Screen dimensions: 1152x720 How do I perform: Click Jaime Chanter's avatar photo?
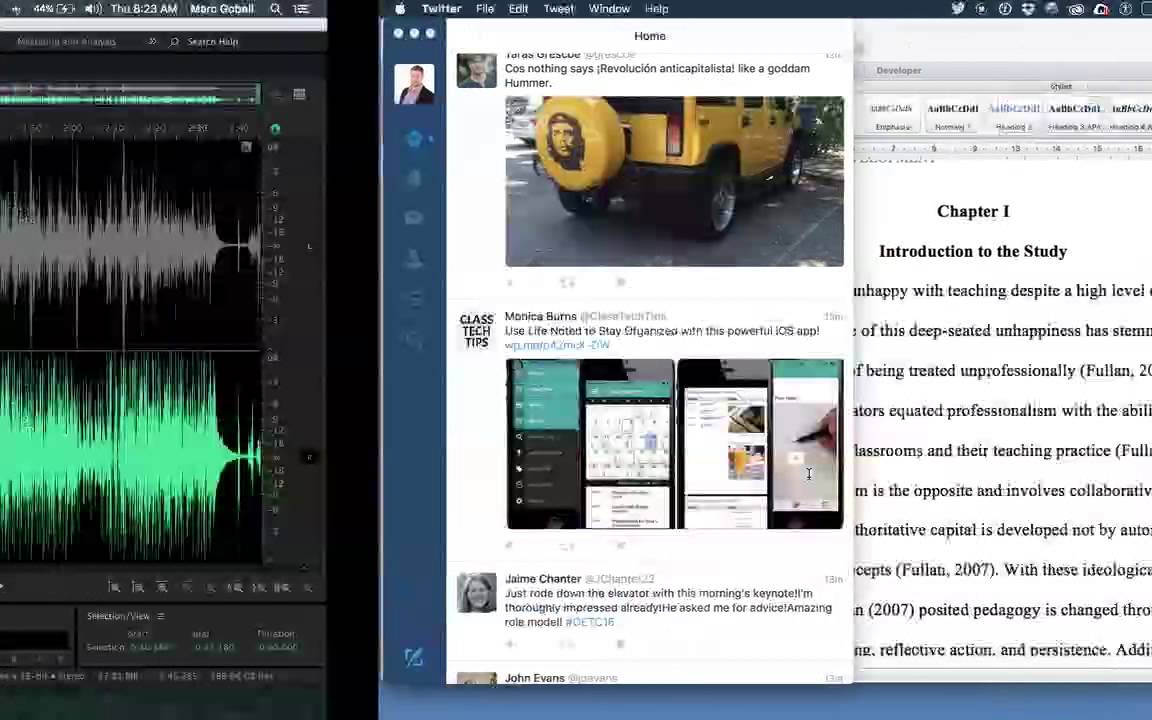point(476,593)
